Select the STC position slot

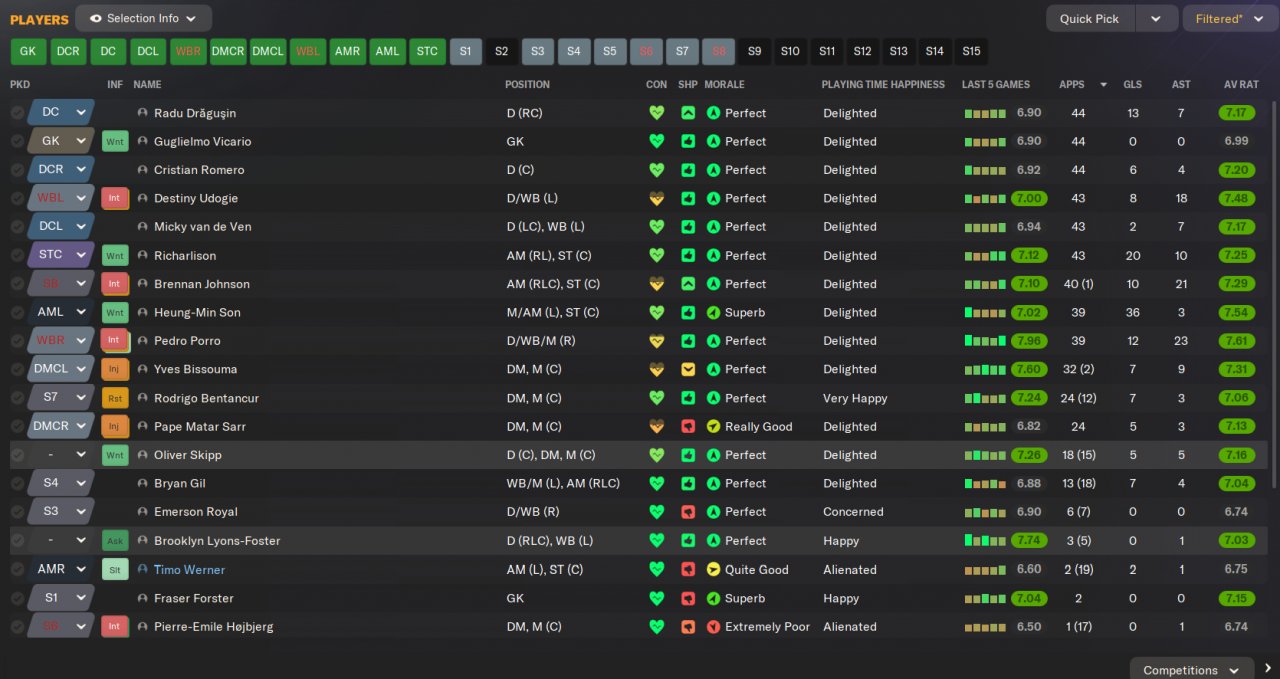click(428, 51)
